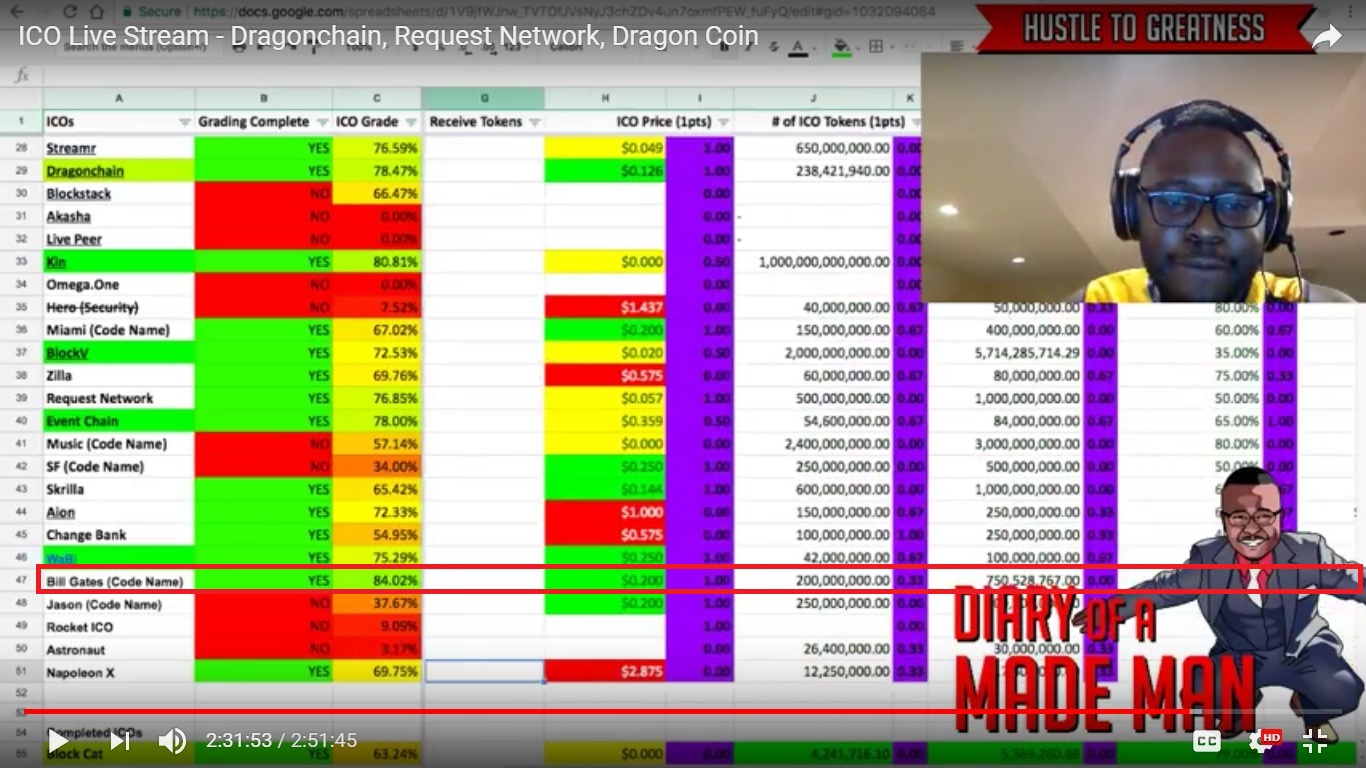Open the Event Chain link
This screenshot has height=768, width=1366.
[x=82, y=421]
